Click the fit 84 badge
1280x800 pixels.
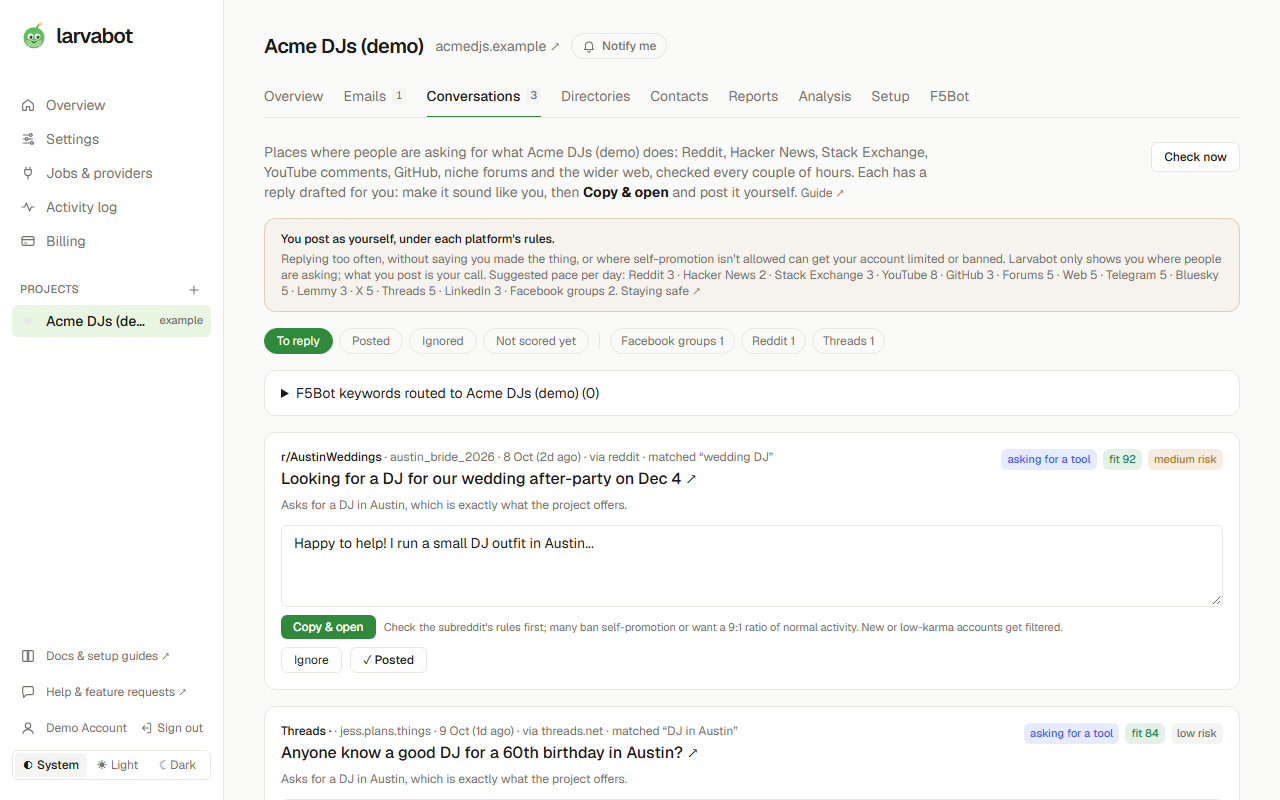1145,733
